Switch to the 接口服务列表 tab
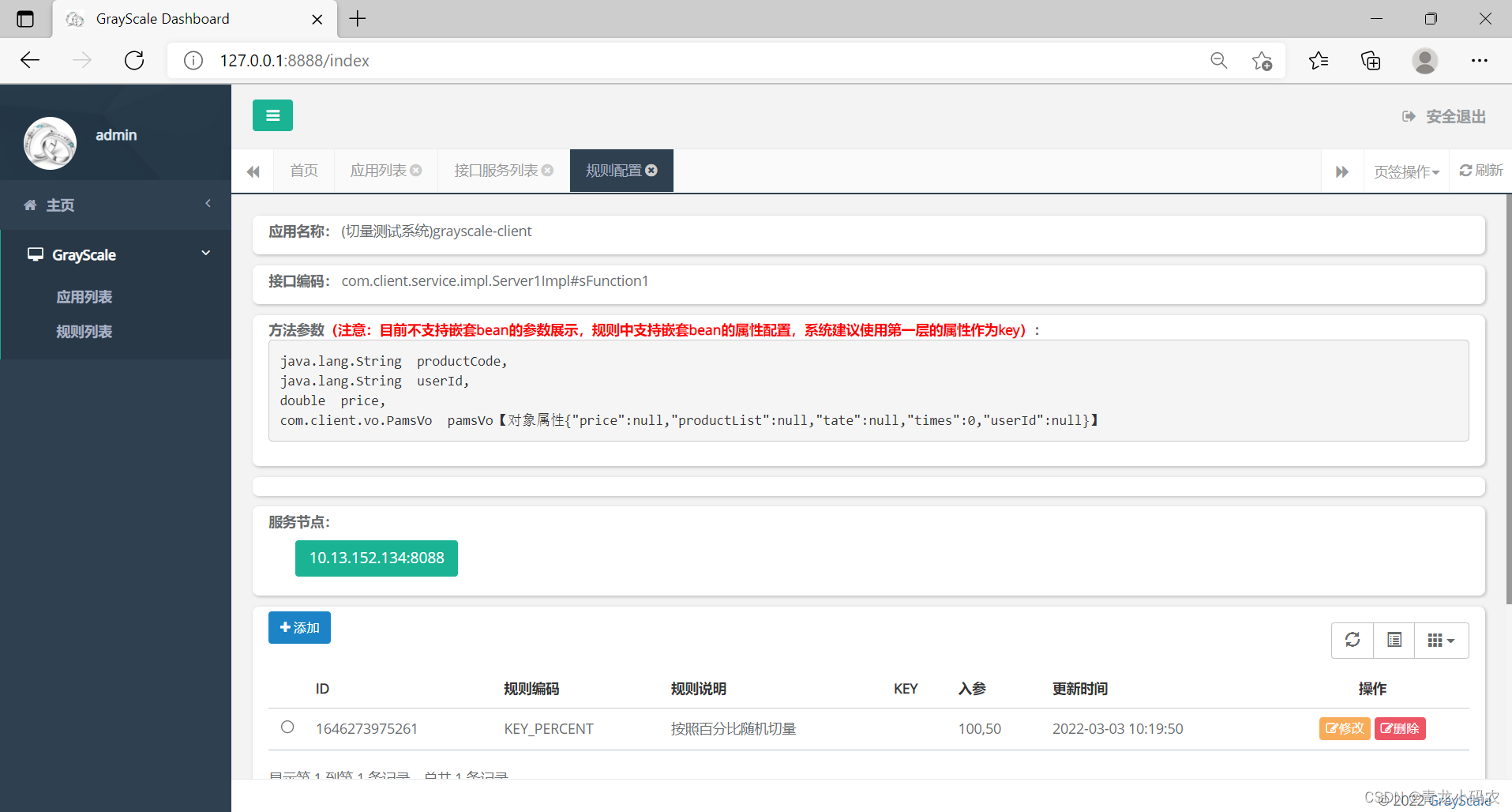Screen dimensions: 1512x812 tap(496, 171)
